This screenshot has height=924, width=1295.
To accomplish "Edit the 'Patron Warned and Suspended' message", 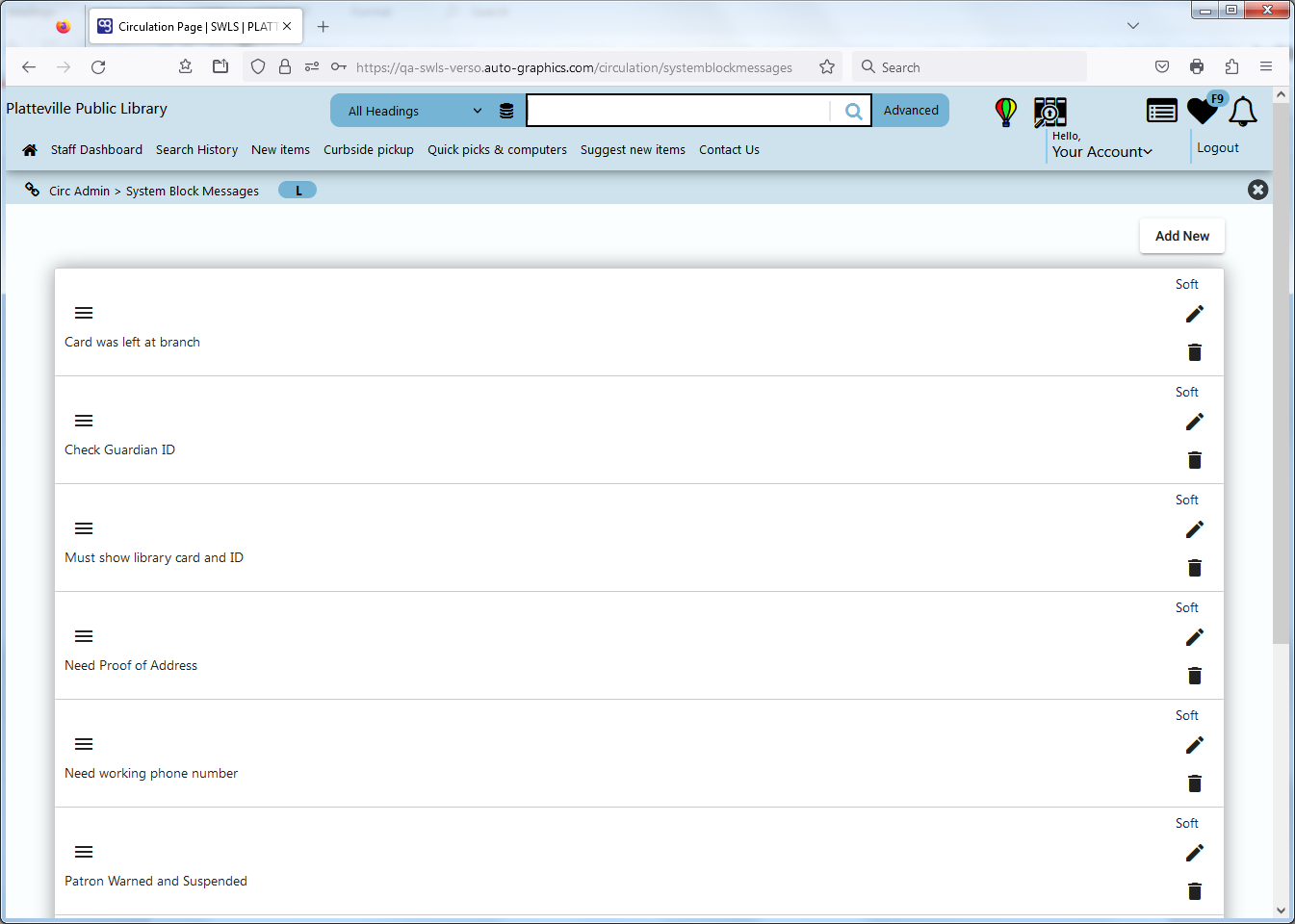I will [x=1195, y=853].
